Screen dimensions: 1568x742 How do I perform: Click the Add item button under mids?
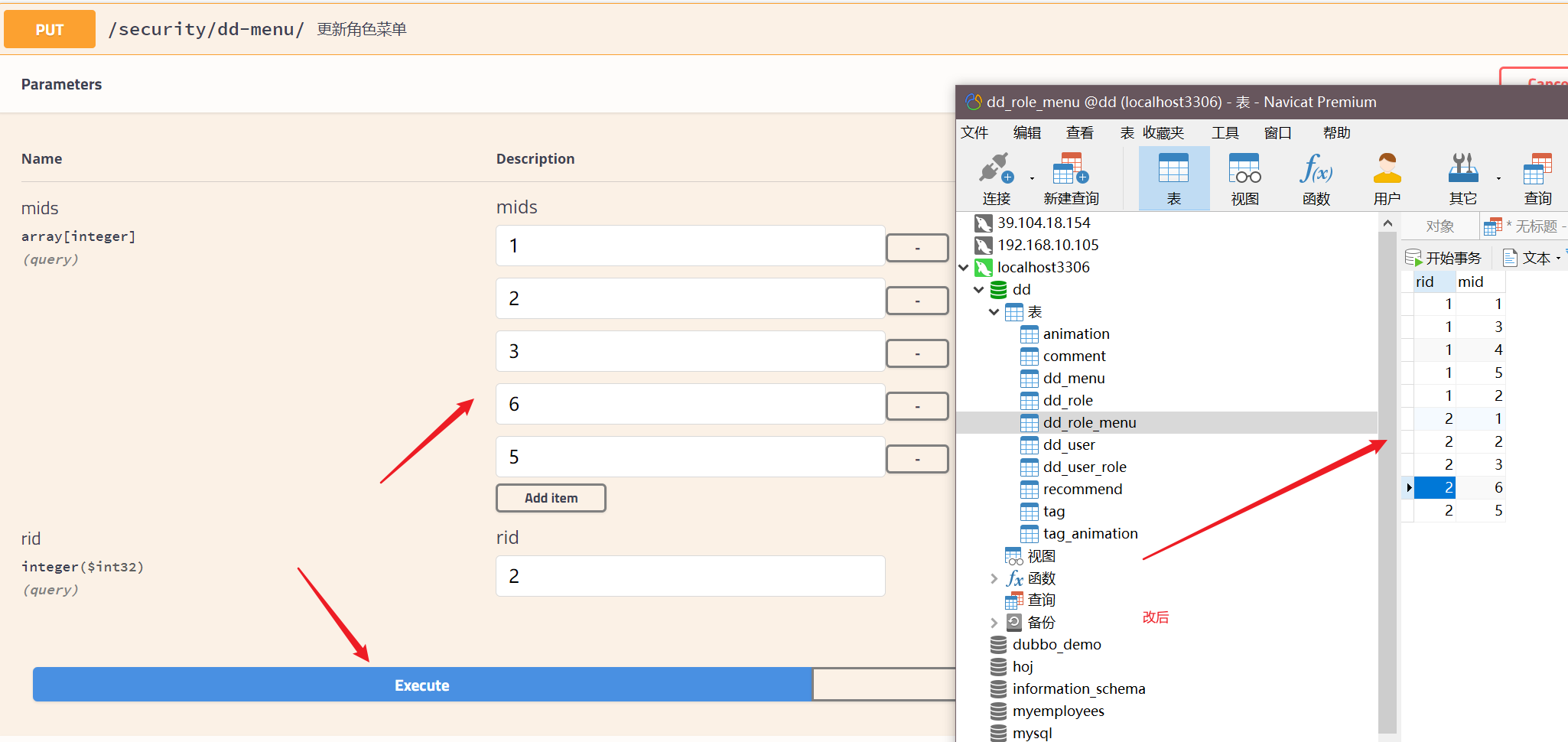[x=551, y=497]
